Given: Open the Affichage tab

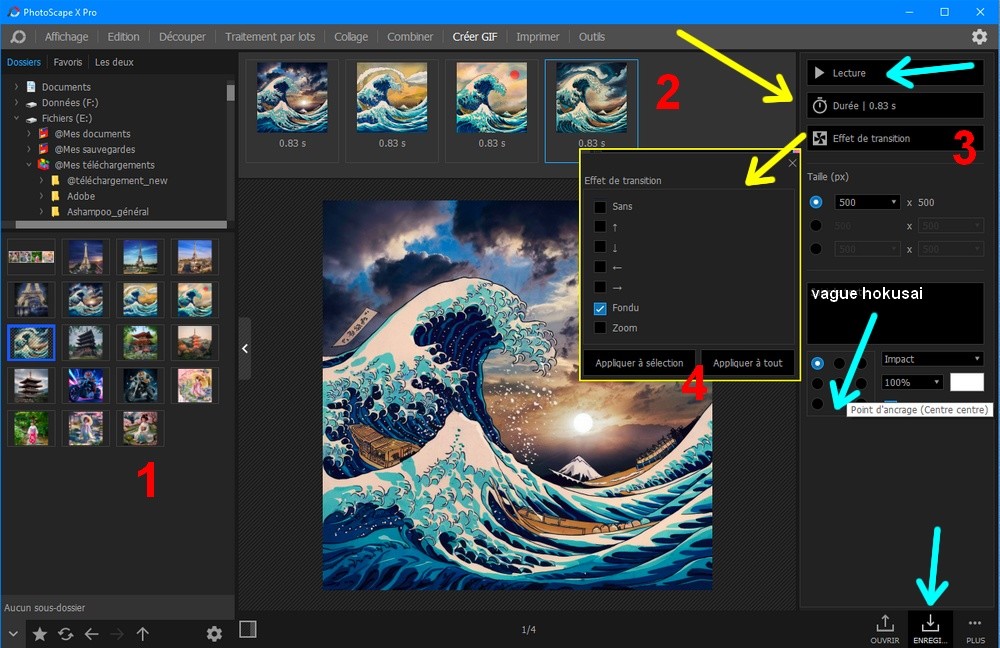Looking at the screenshot, I should [x=66, y=36].
